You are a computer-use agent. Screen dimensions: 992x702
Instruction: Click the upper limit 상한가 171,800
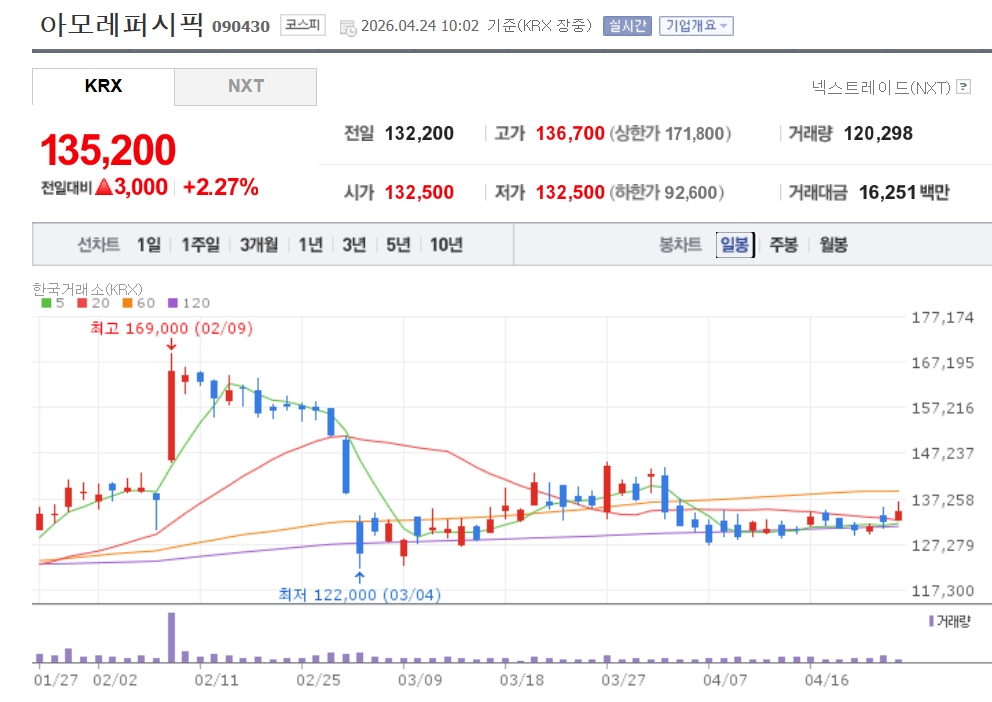(670, 133)
